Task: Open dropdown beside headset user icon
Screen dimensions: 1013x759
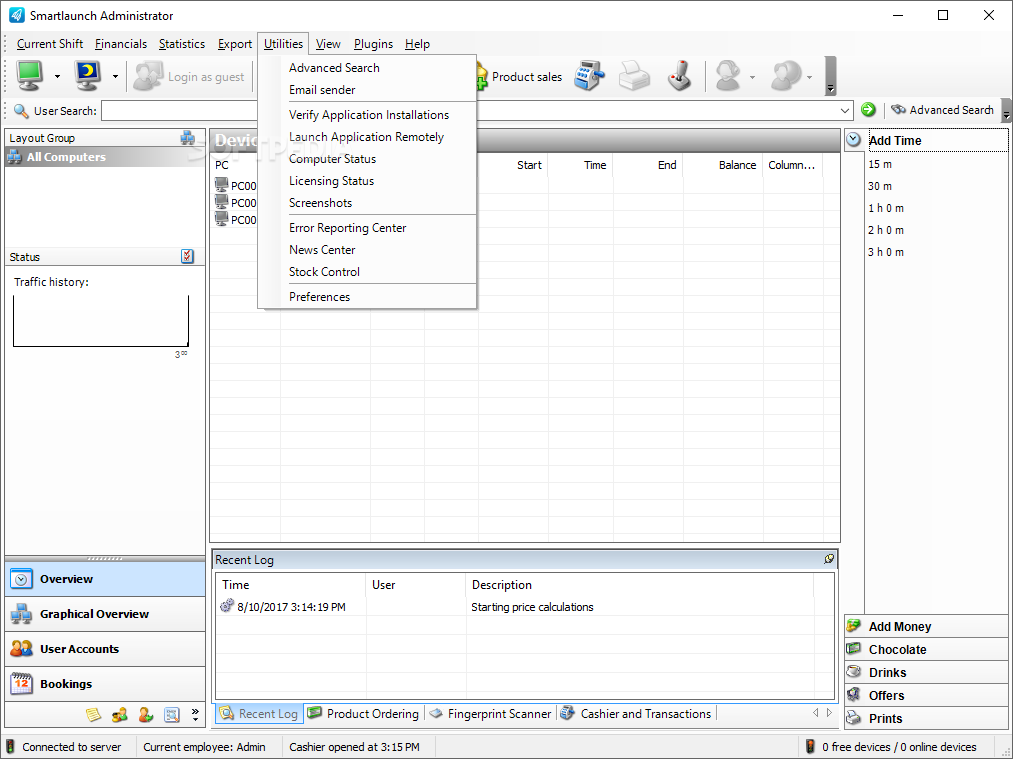Action: pyautogui.click(x=752, y=77)
